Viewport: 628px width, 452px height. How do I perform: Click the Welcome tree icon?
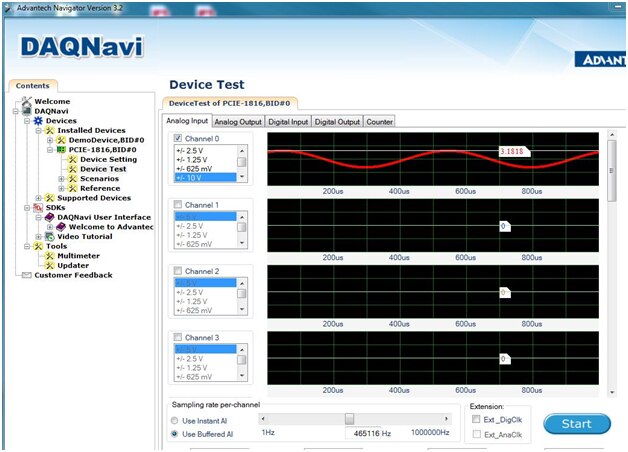pyautogui.click(x=26, y=100)
